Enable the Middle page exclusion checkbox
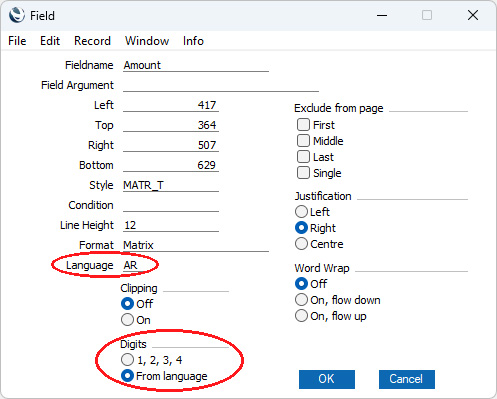497x399 pixels. pyautogui.click(x=303, y=141)
